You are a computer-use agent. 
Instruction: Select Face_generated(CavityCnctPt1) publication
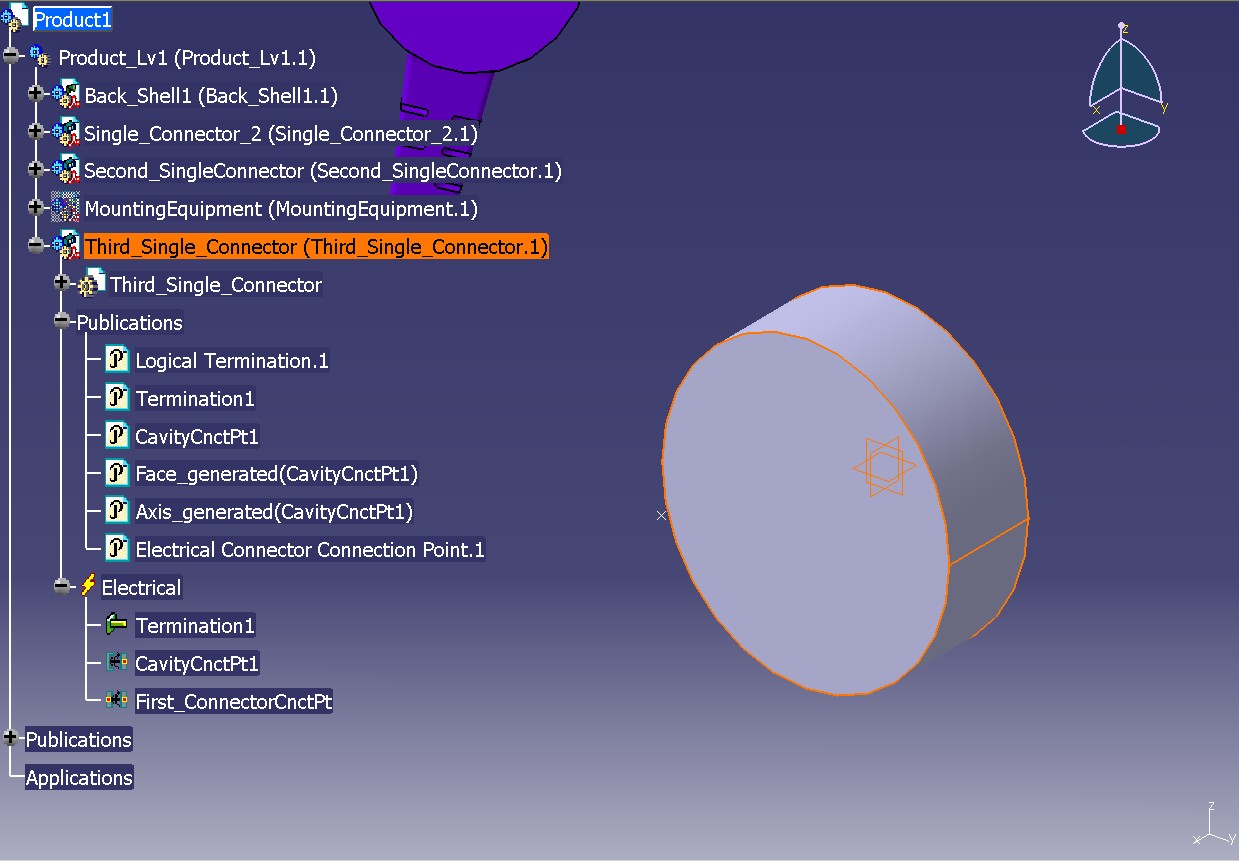click(x=277, y=474)
